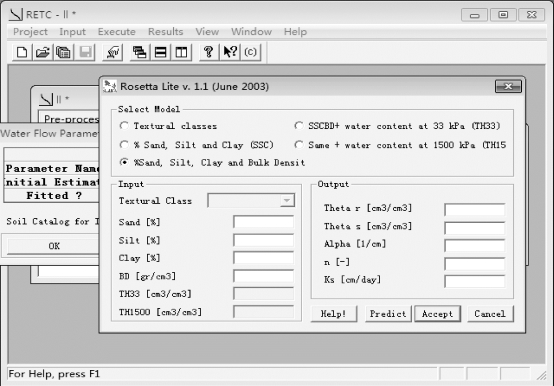The width and height of the screenshot is (554, 386).
Task: Click the Tile vertically toolbar icon
Action: click(x=181, y=53)
